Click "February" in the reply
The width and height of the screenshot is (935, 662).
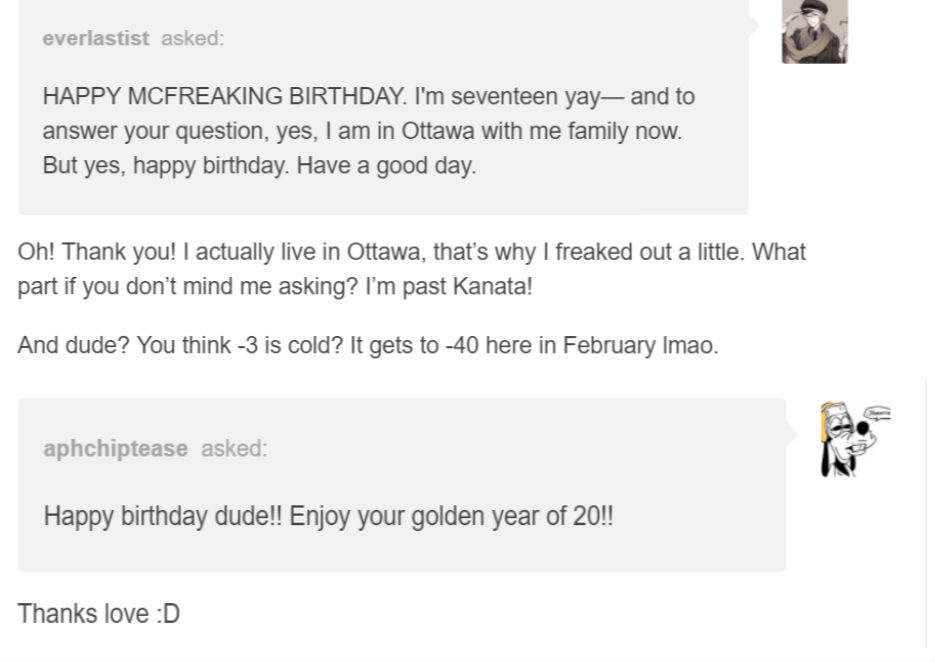[604, 345]
